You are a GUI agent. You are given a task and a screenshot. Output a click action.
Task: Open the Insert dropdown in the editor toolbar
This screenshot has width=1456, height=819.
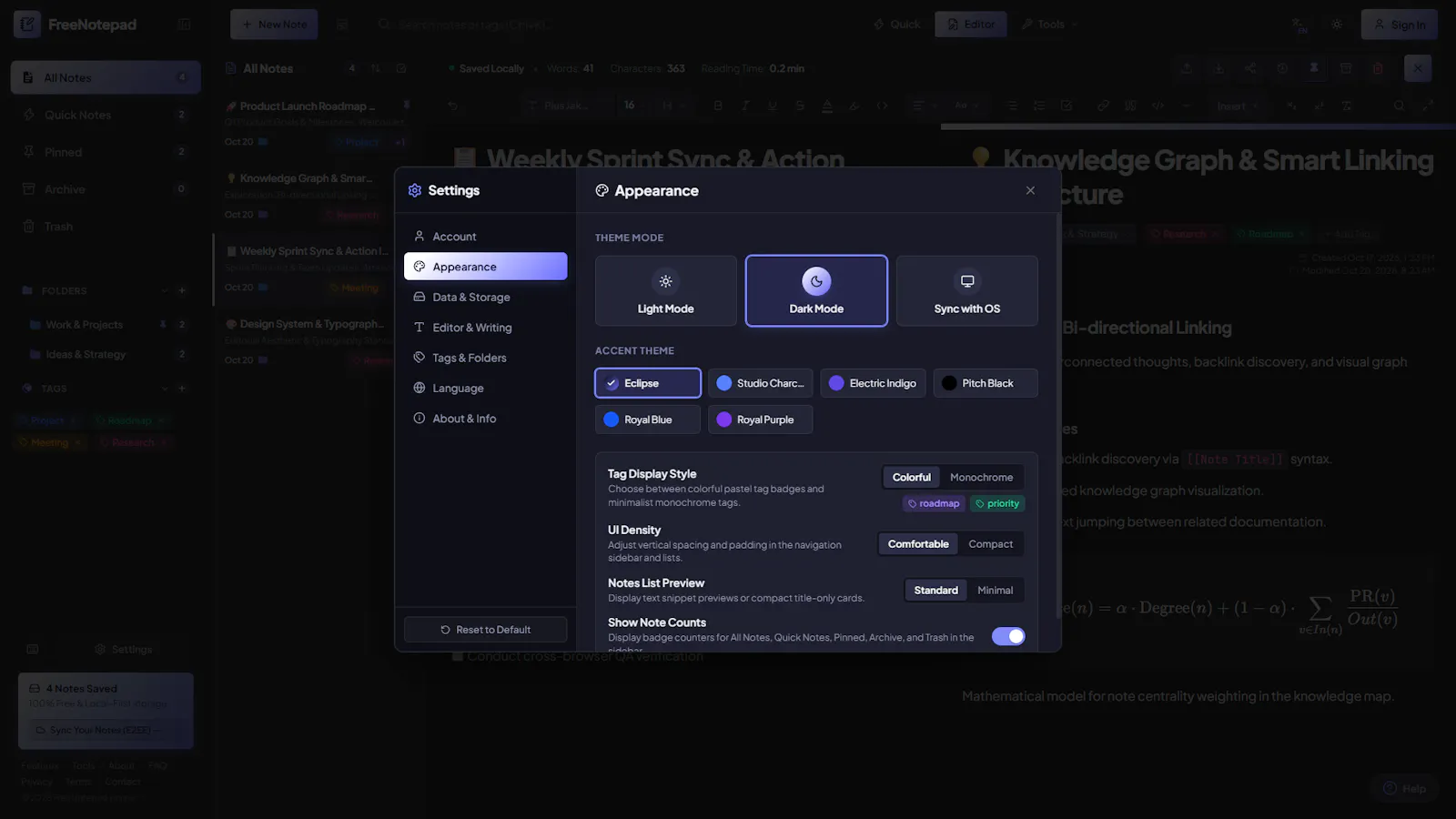click(1238, 106)
